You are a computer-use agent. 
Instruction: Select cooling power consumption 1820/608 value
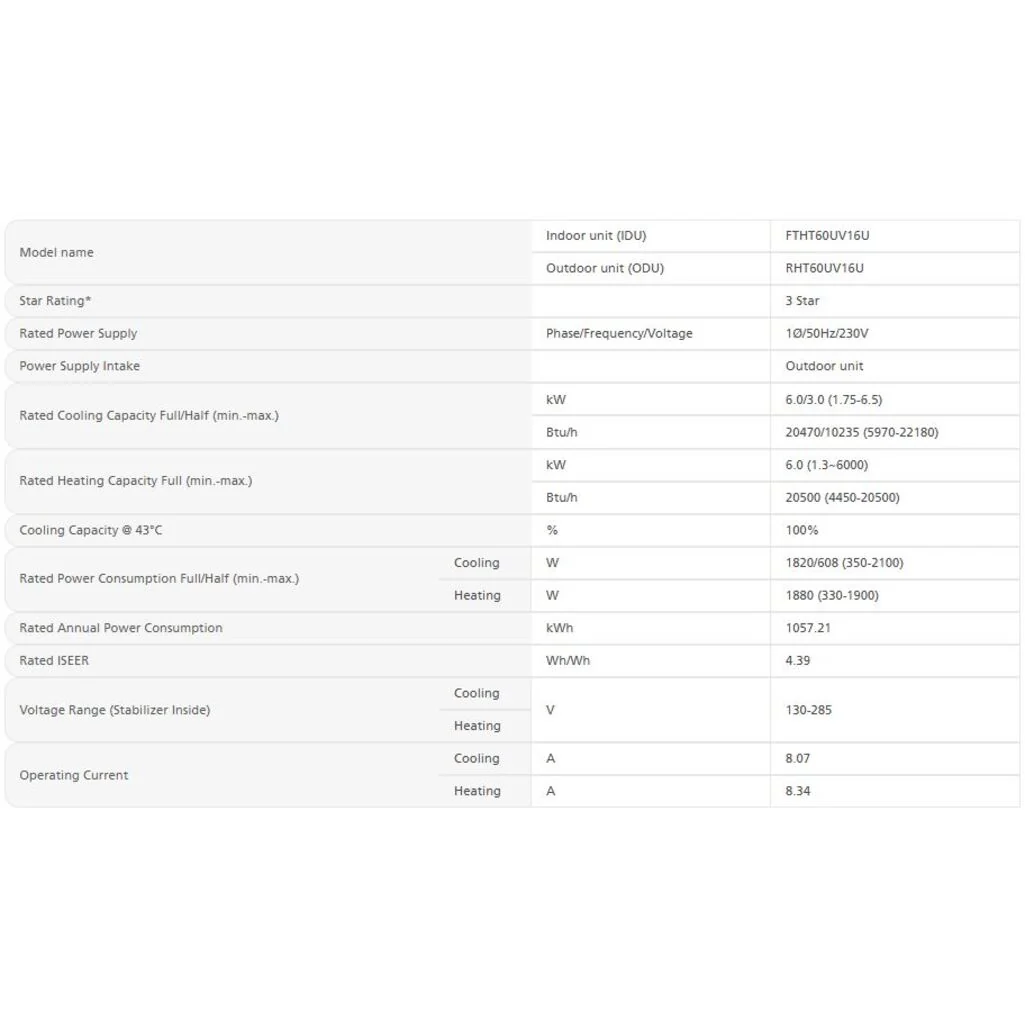(x=844, y=563)
